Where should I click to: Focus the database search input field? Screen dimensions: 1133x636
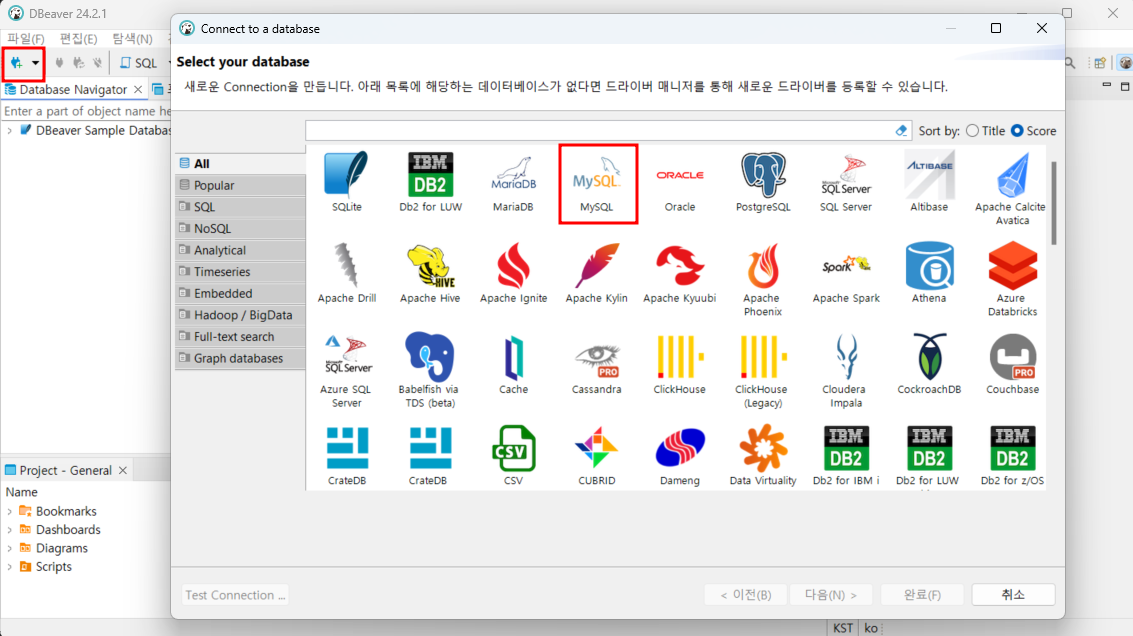[600, 131]
